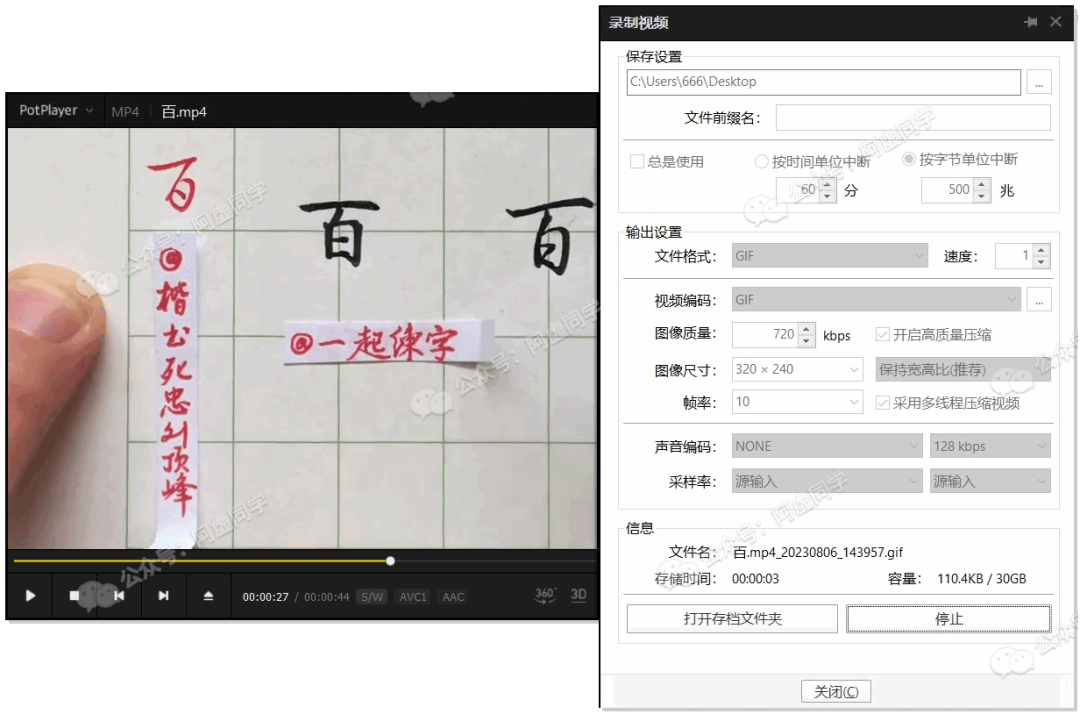Increase the minutes value of 60
This screenshot has height=714, width=1080.
pos(827,184)
